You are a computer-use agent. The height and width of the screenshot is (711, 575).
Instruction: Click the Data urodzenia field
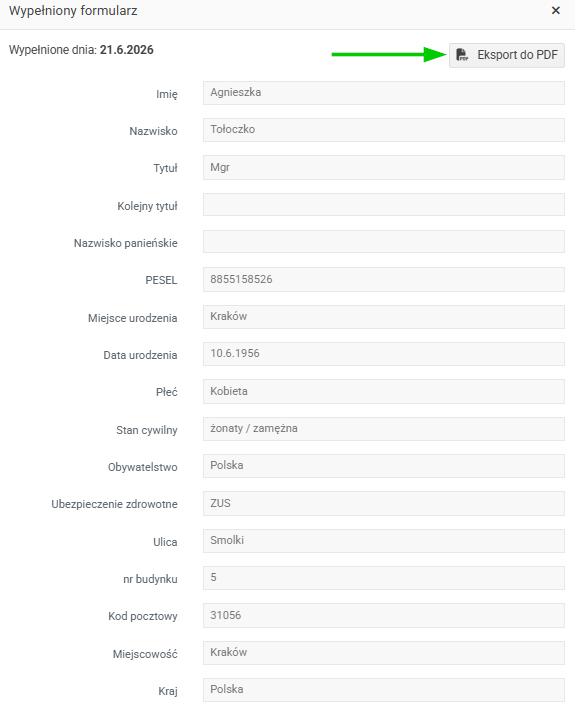coord(384,354)
